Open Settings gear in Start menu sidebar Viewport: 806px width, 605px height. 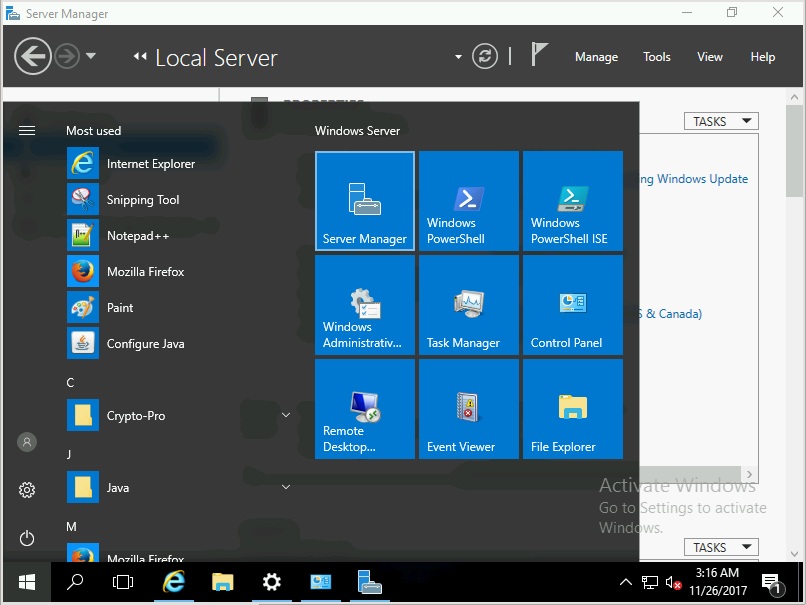tap(27, 490)
